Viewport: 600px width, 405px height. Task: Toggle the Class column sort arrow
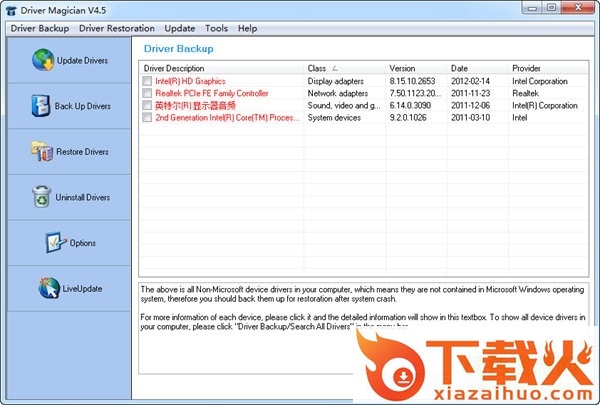tap(335, 68)
